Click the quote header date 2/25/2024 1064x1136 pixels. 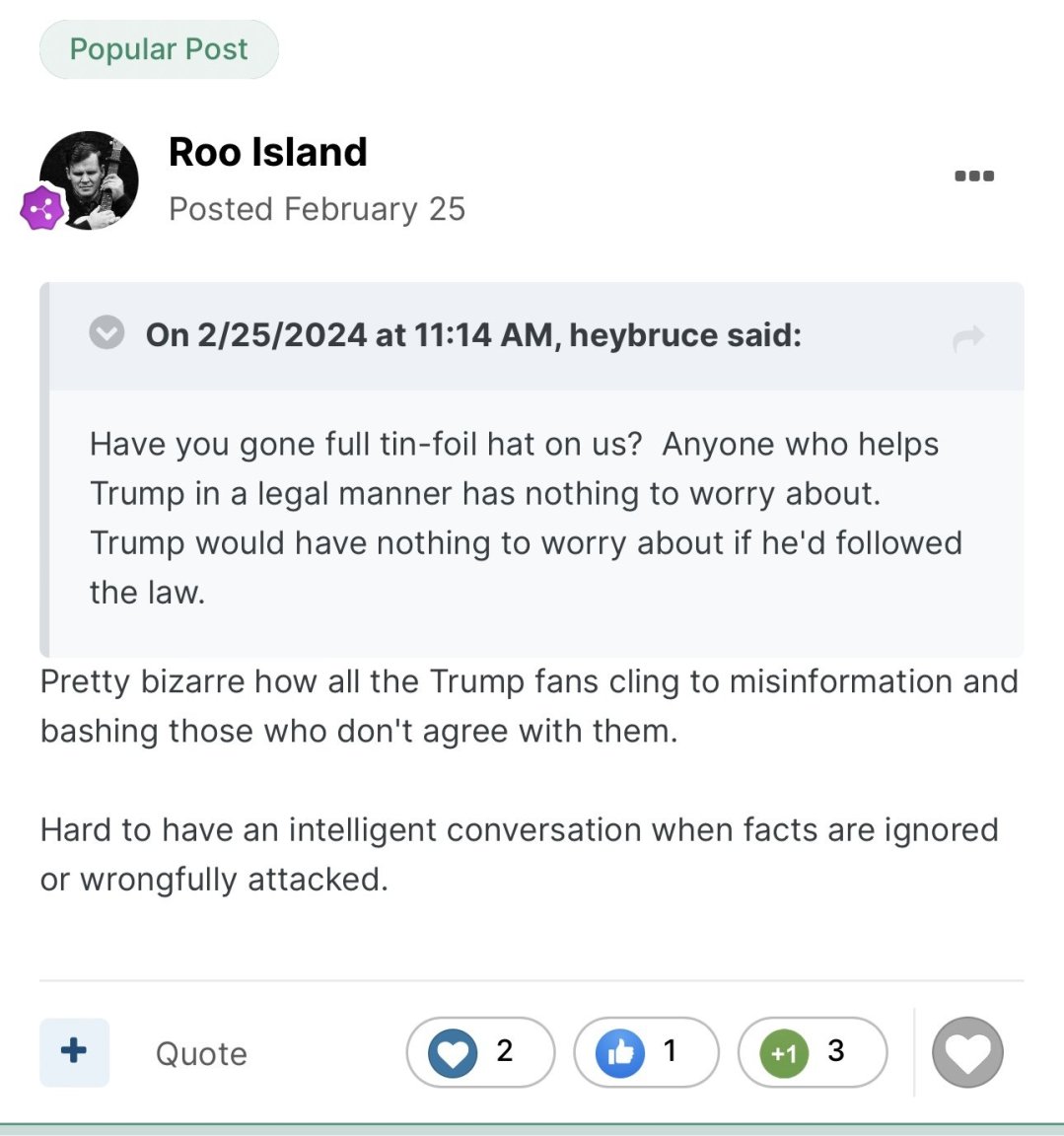pyautogui.click(x=282, y=334)
